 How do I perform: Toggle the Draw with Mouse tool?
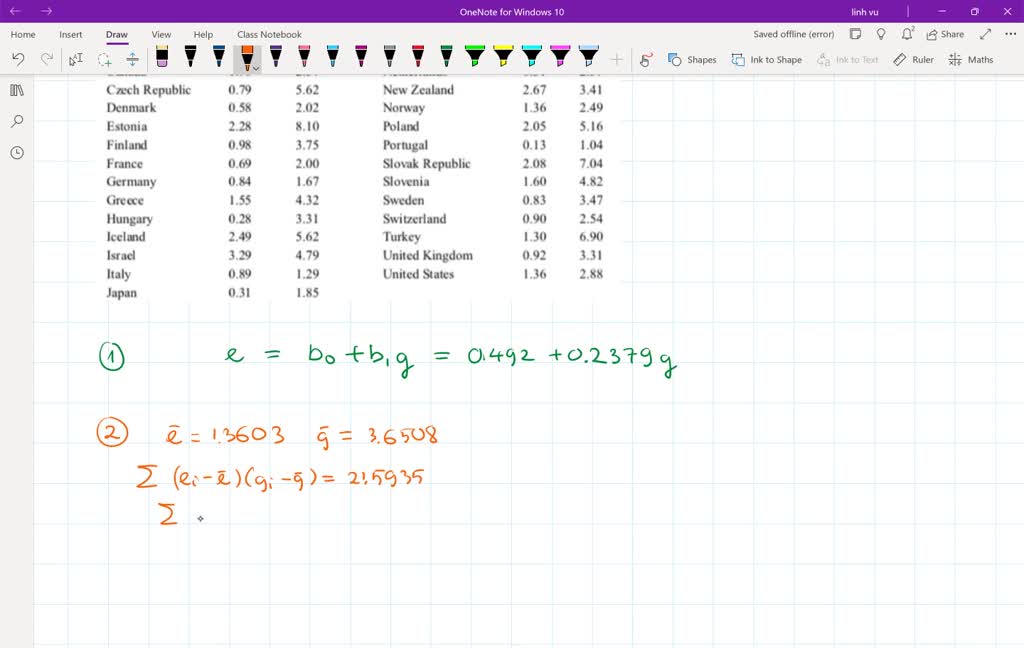tap(647, 59)
